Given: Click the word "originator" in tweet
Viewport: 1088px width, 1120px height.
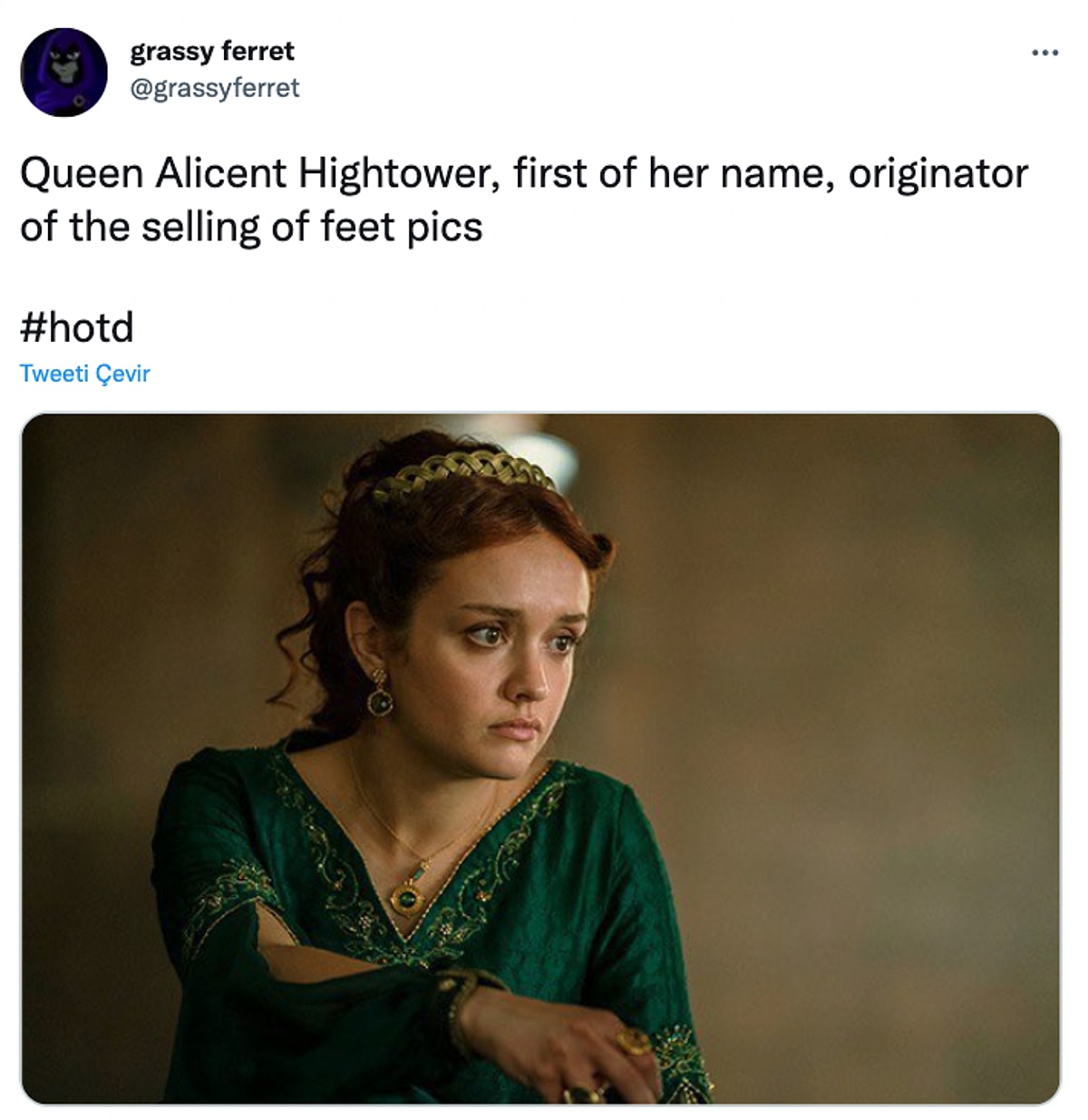Looking at the screenshot, I should tap(937, 173).
